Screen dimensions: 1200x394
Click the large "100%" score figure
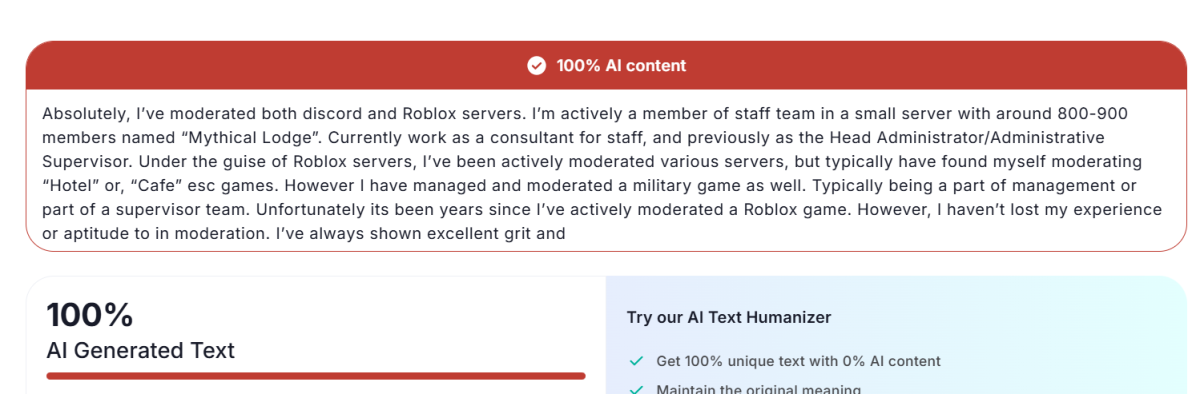pyautogui.click(x=90, y=315)
